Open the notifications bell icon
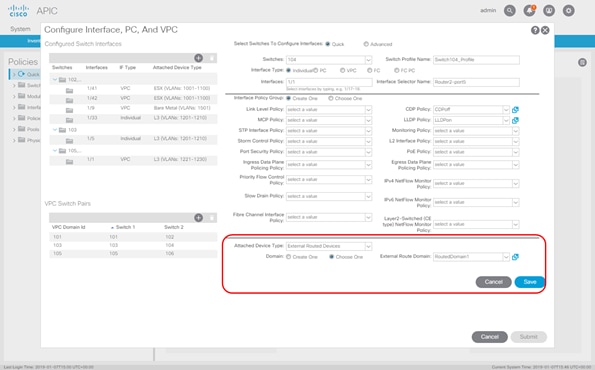The image size is (595, 370). [529, 11]
